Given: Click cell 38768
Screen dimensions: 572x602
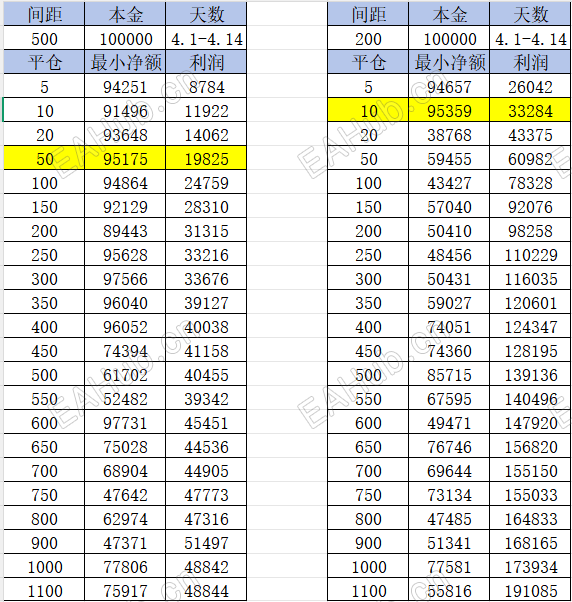Looking at the screenshot, I should point(449,134).
